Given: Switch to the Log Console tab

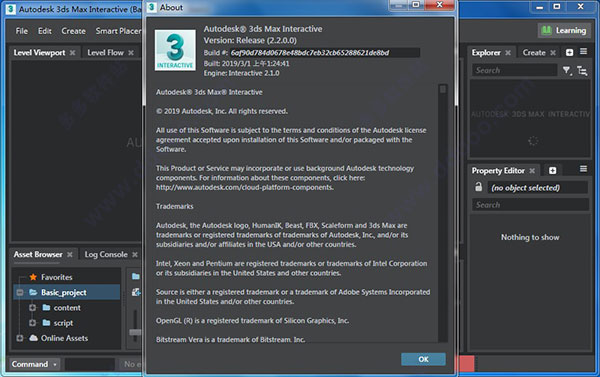Looking at the screenshot, I should point(106,254).
